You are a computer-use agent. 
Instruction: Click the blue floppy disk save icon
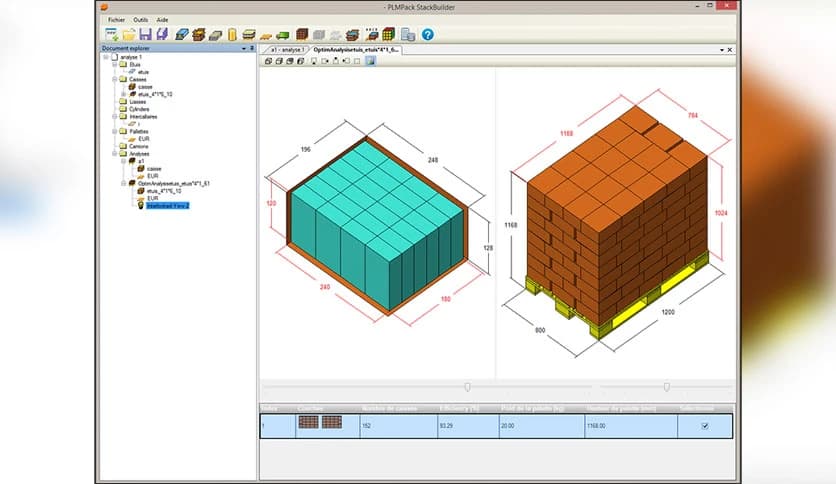click(146, 34)
